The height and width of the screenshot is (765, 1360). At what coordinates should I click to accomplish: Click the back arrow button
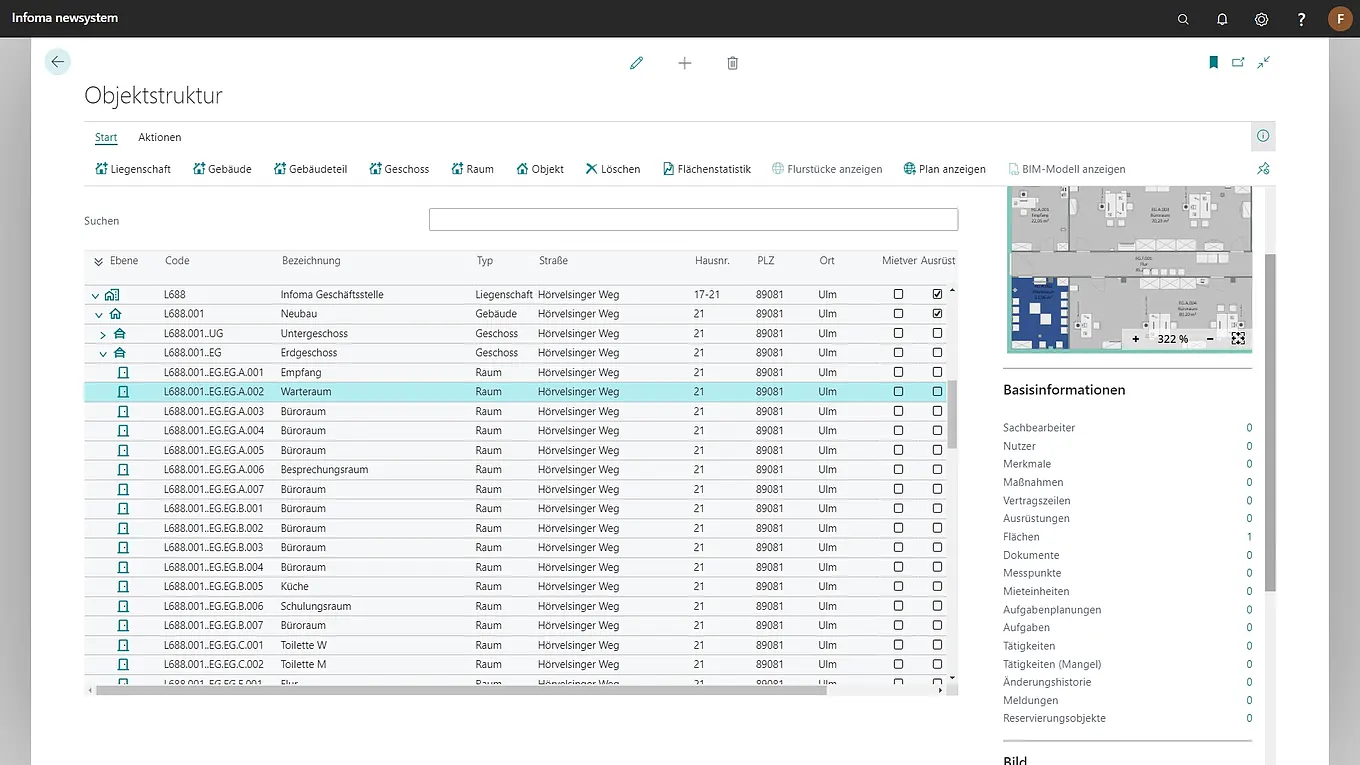point(58,62)
